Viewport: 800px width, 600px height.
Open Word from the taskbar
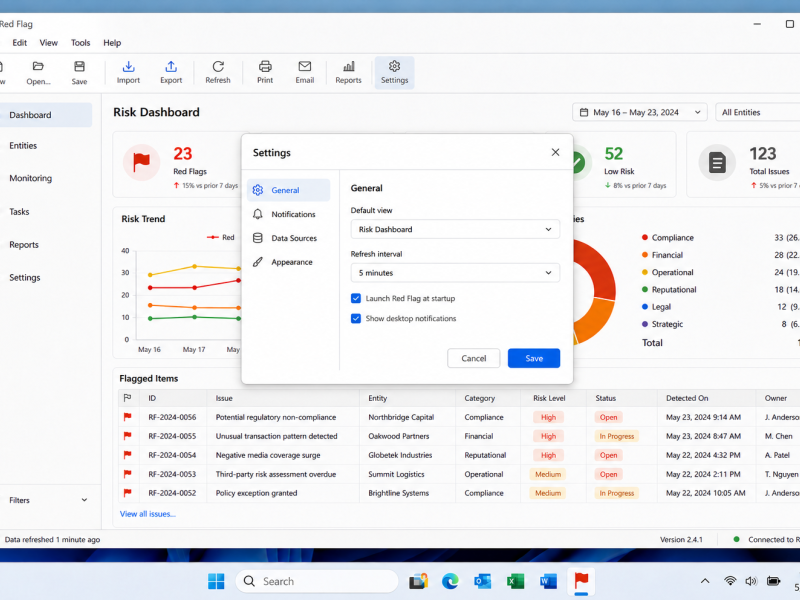pos(548,581)
